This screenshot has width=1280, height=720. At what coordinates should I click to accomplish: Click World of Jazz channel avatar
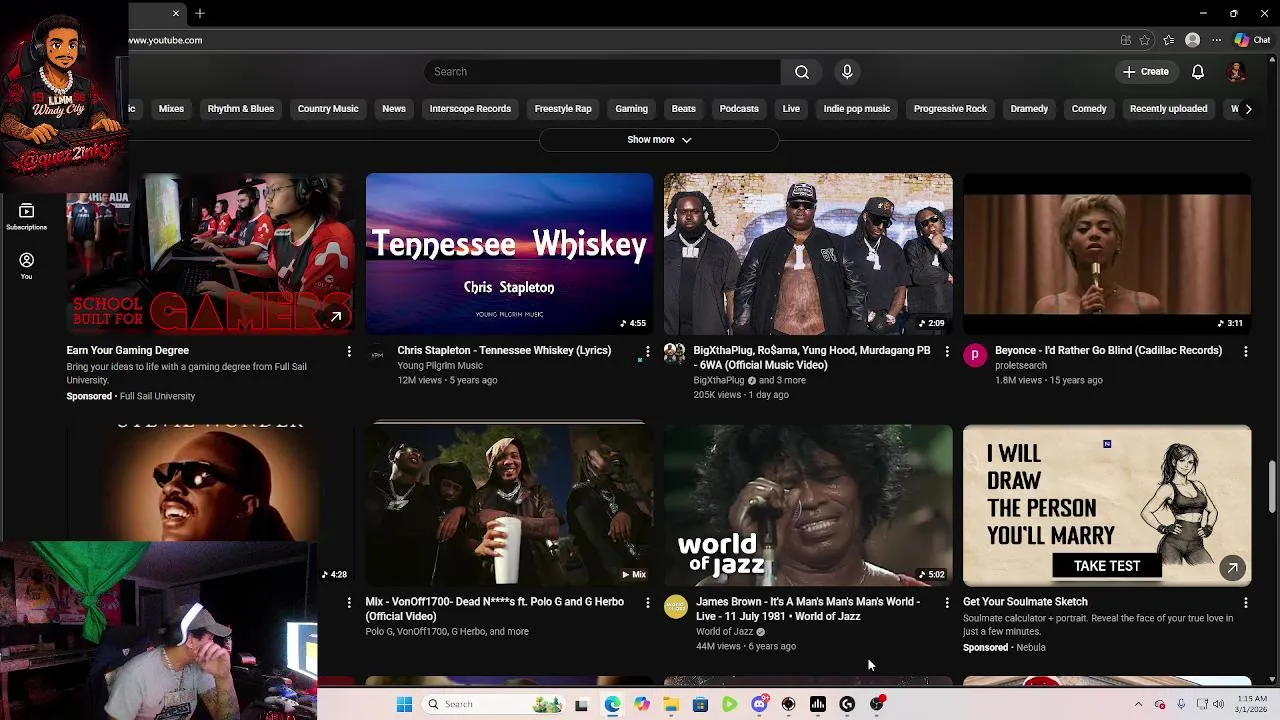tap(676, 606)
